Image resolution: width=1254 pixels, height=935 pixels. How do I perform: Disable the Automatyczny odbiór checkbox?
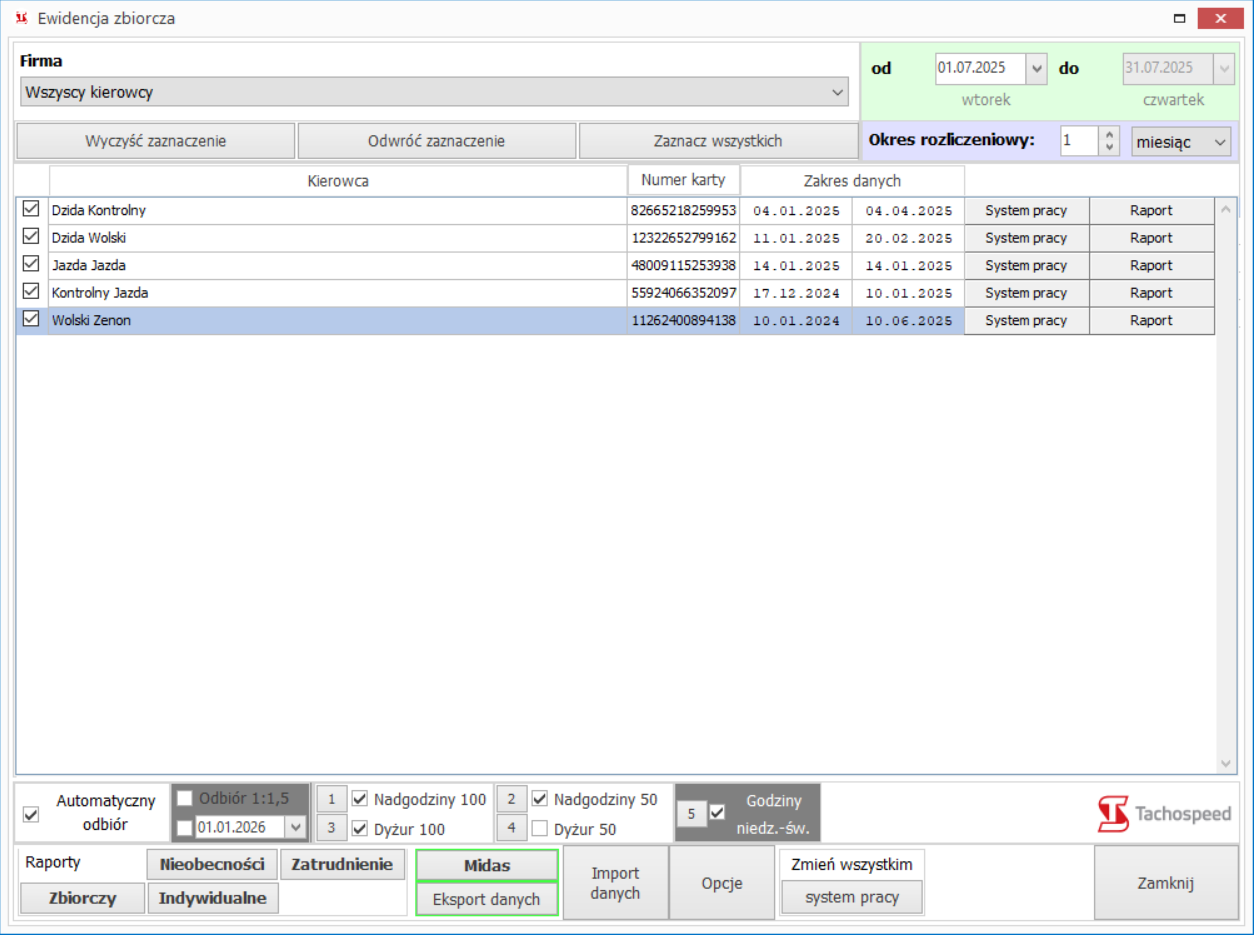point(31,815)
